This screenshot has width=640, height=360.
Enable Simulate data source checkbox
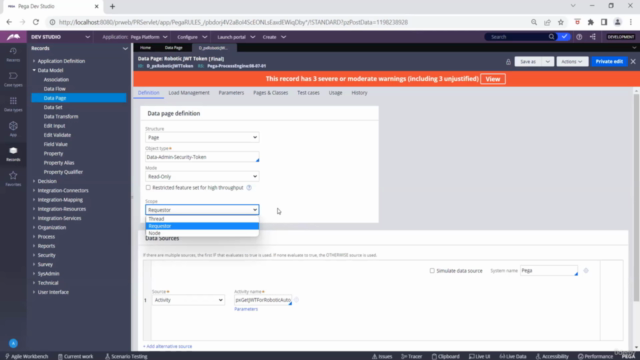[x=432, y=271]
